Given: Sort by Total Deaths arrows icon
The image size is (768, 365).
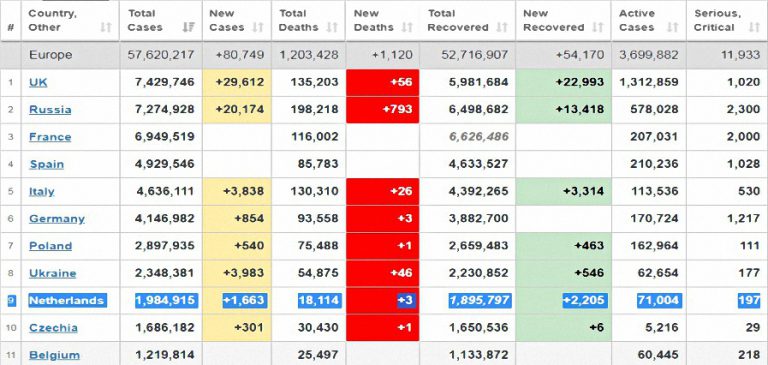Looking at the screenshot, I should (x=332, y=27).
